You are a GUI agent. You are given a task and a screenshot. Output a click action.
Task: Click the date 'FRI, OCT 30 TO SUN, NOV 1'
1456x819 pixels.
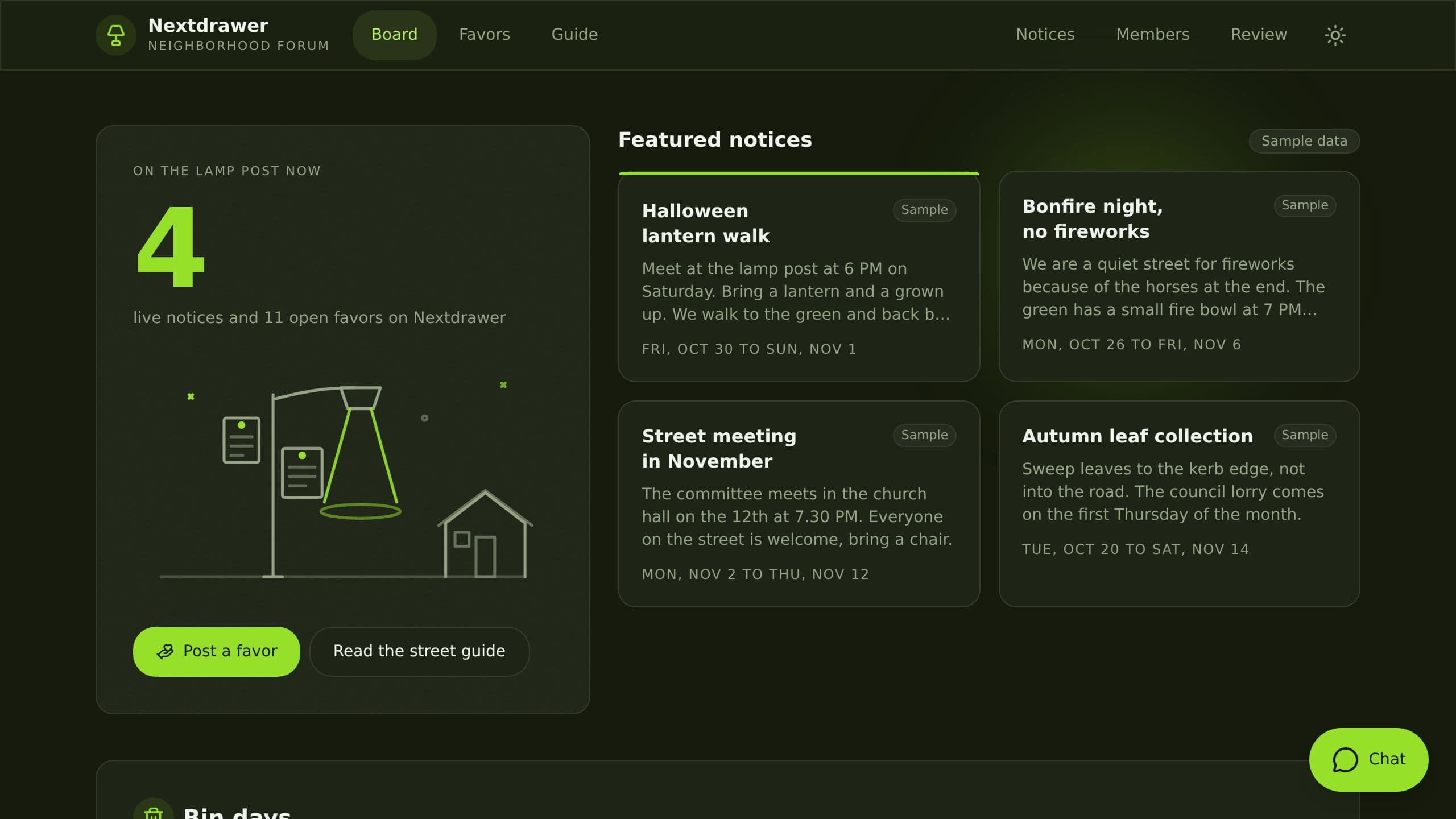pyautogui.click(x=749, y=349)
